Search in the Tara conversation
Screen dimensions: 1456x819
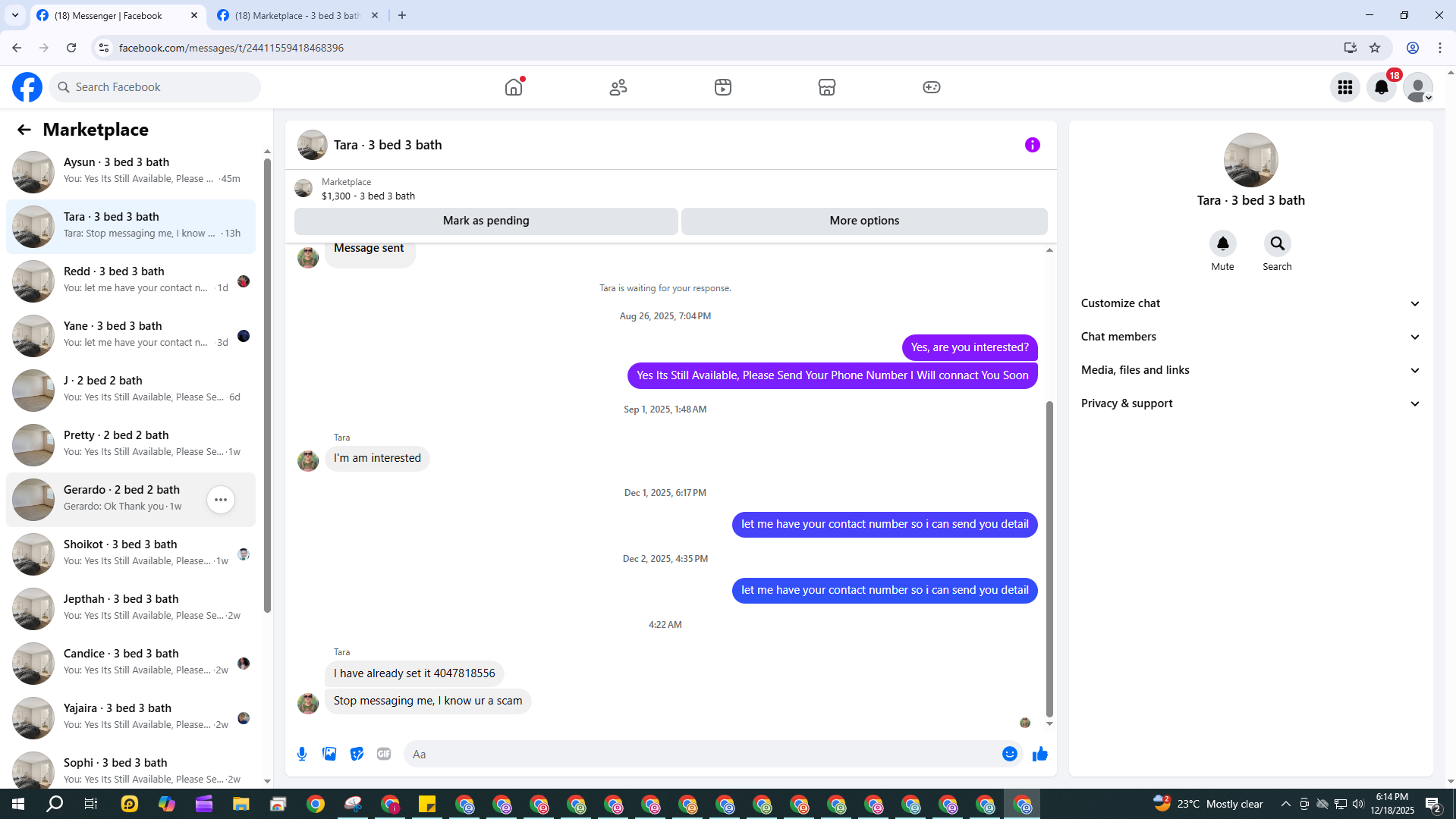click(1278, 243)
